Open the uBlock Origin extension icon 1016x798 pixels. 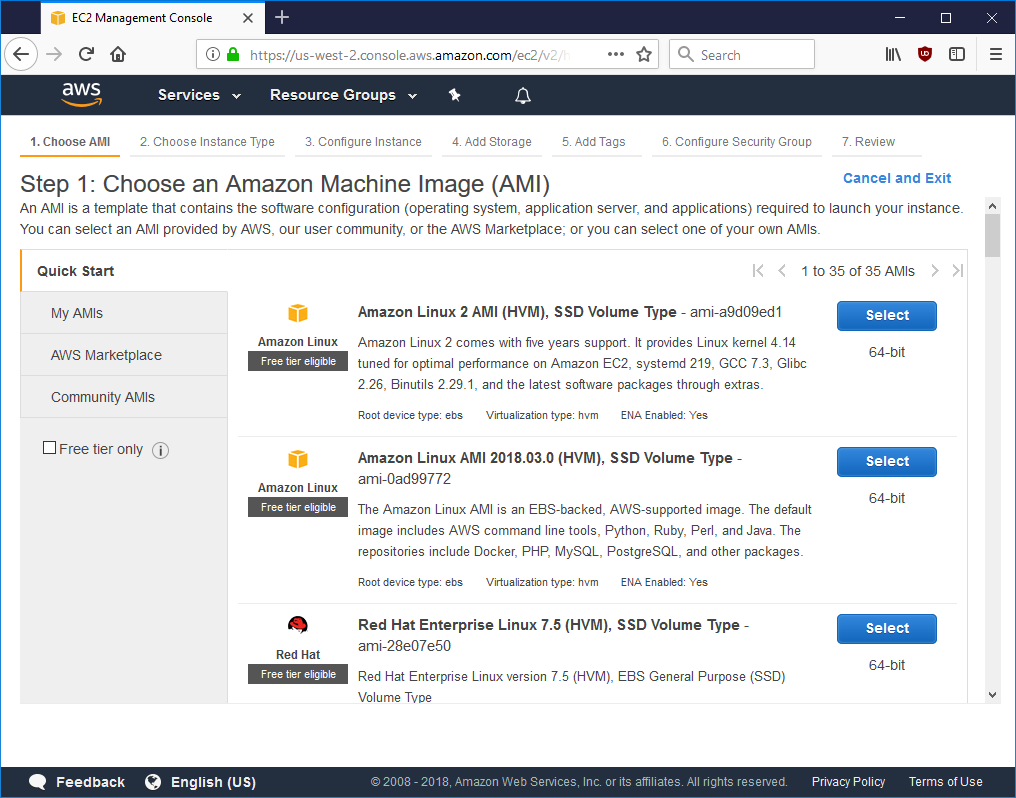tap(925, 54)
